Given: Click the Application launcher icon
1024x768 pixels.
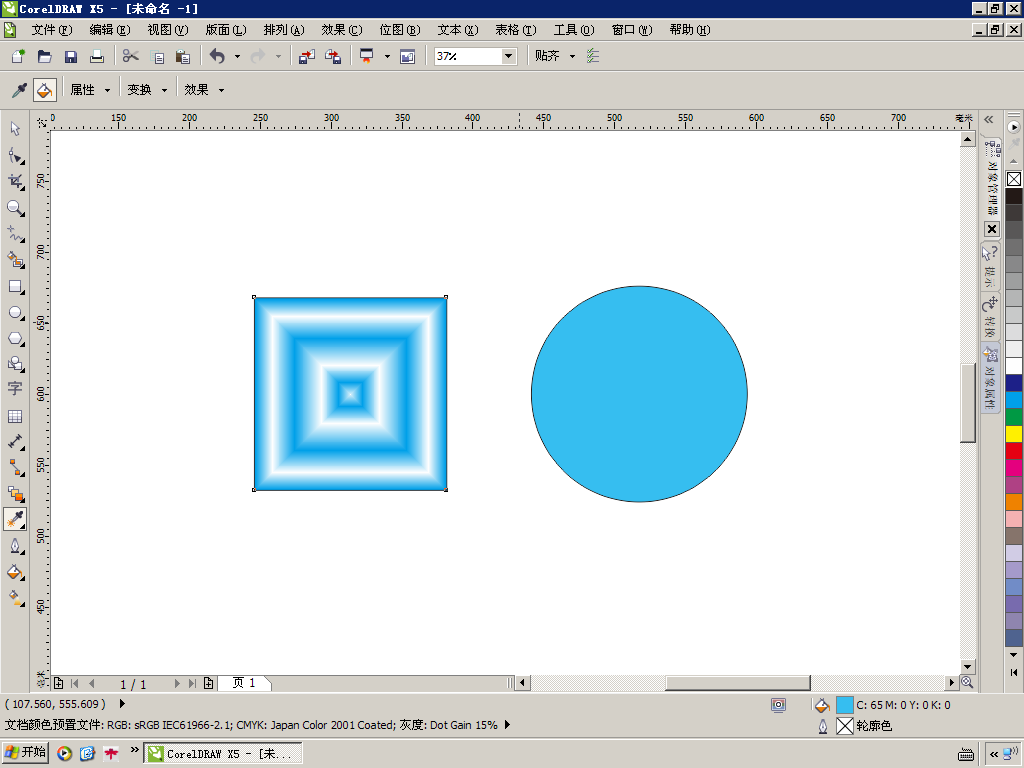Looking at the screenshot, I should (x=366, y=56).
